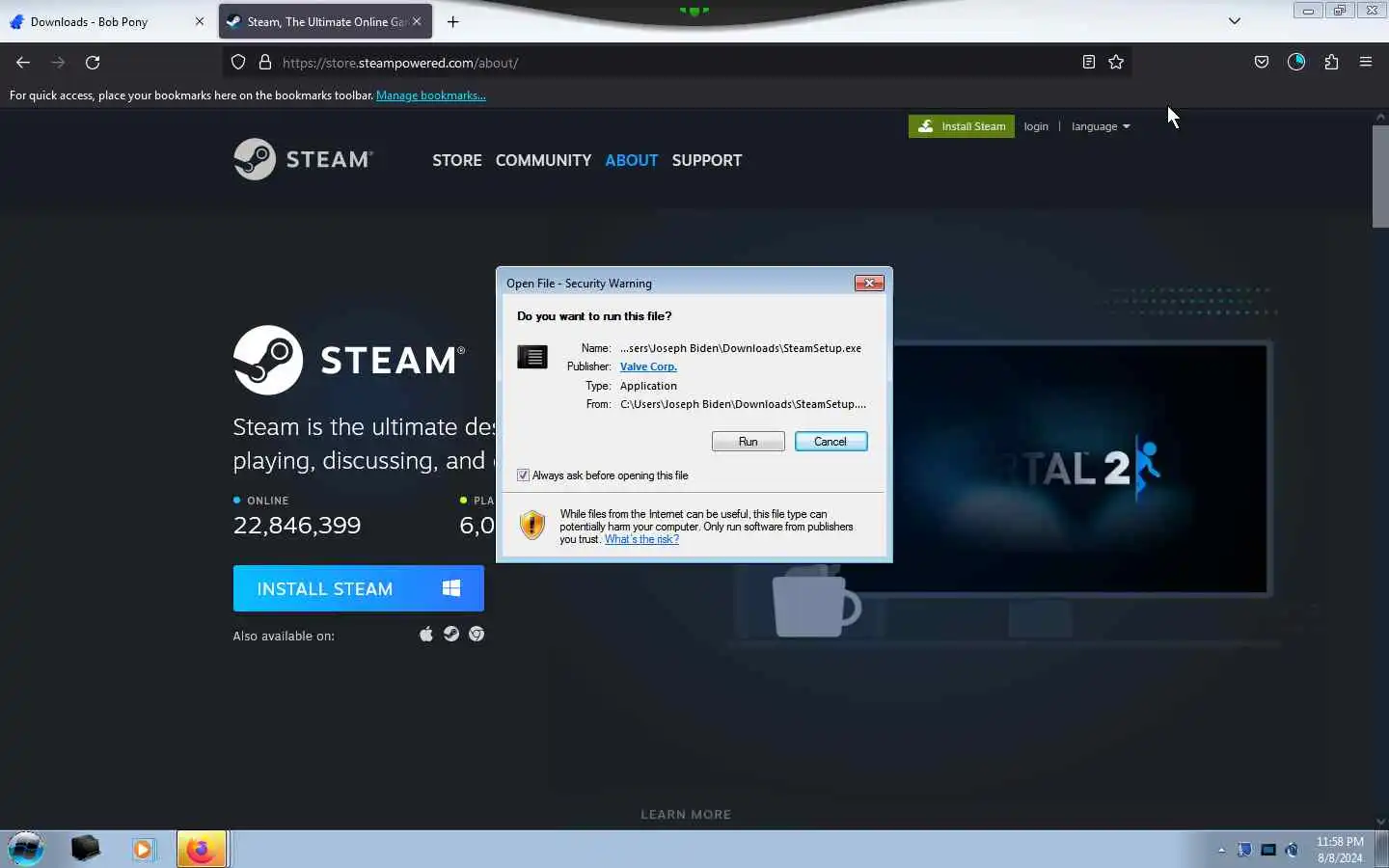The height and width of the screenshot is (868, 1389).
Task: Open the SUPPORT menu item
Action: (707, 160)
